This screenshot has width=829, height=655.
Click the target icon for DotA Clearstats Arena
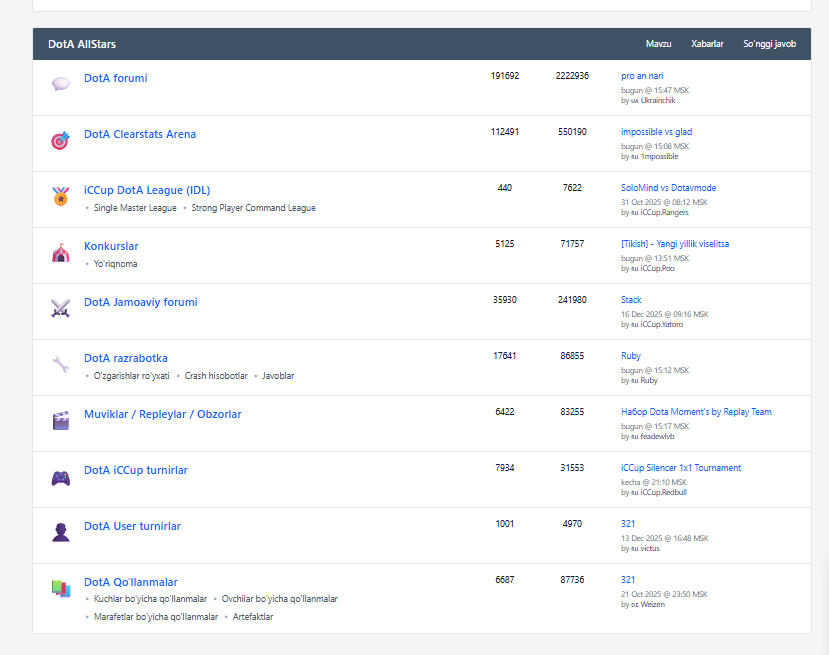61,140
